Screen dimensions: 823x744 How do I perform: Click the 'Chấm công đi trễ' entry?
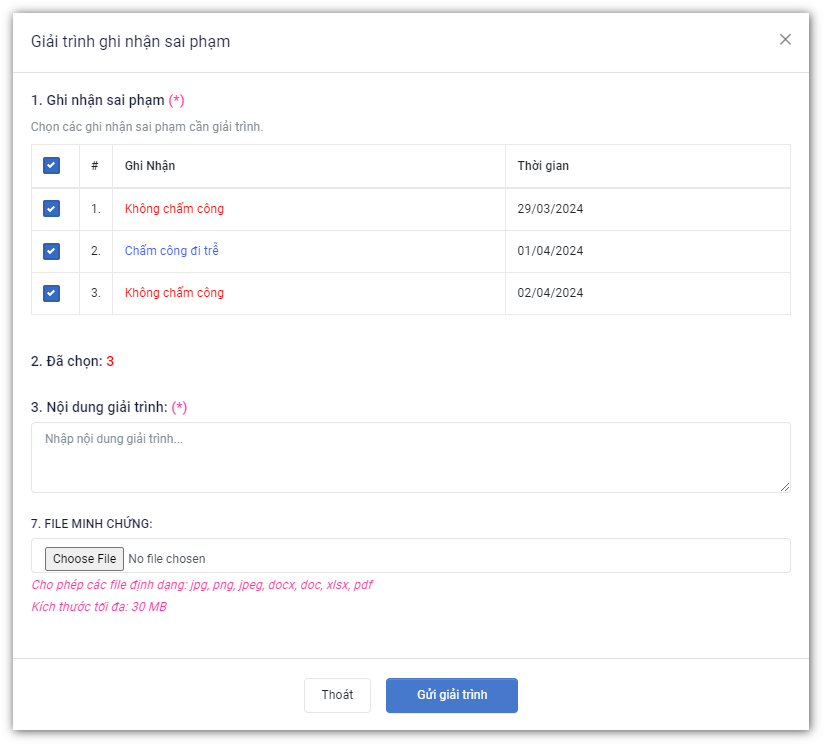[171, 251]
